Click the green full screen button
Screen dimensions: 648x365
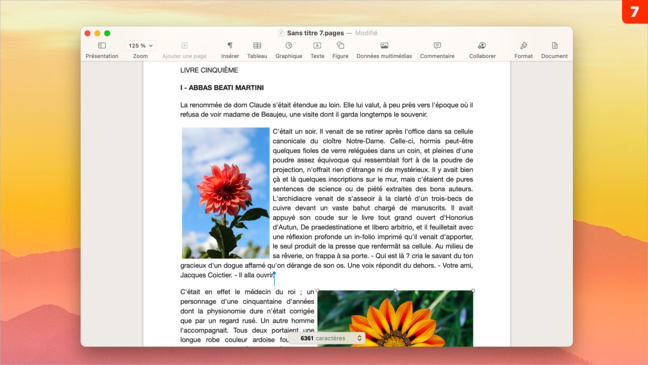click(x=107, y=33)
